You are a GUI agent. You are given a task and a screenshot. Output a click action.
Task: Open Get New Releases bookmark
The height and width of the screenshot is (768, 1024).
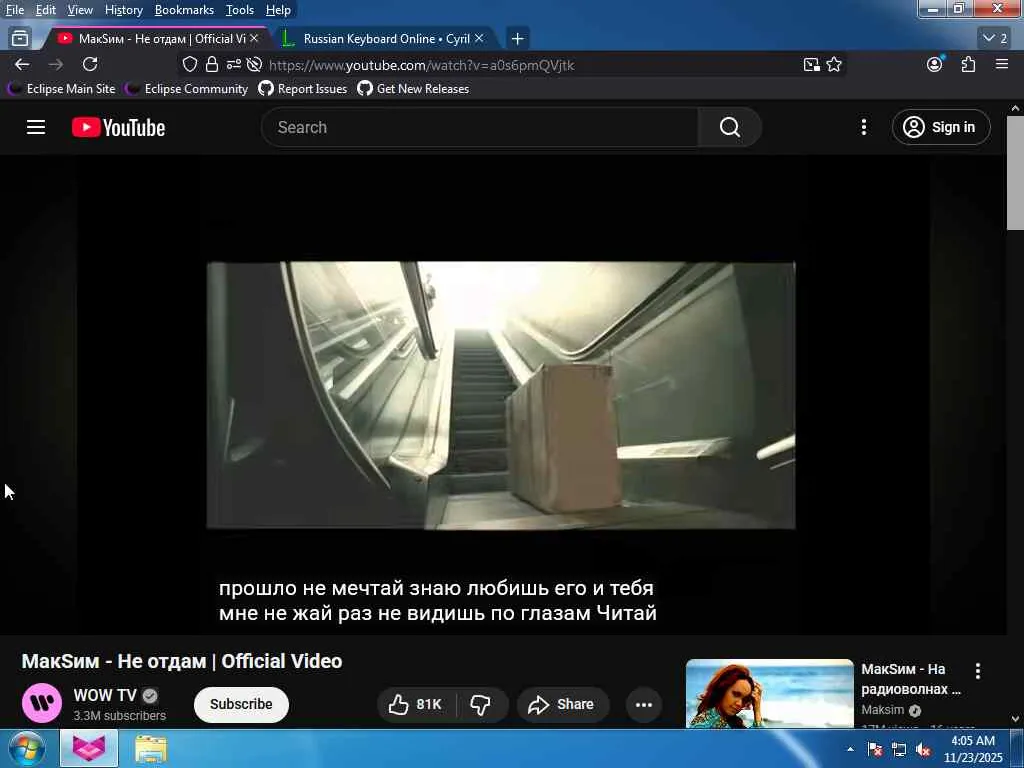pyautogui.click(x=413, y=89)
